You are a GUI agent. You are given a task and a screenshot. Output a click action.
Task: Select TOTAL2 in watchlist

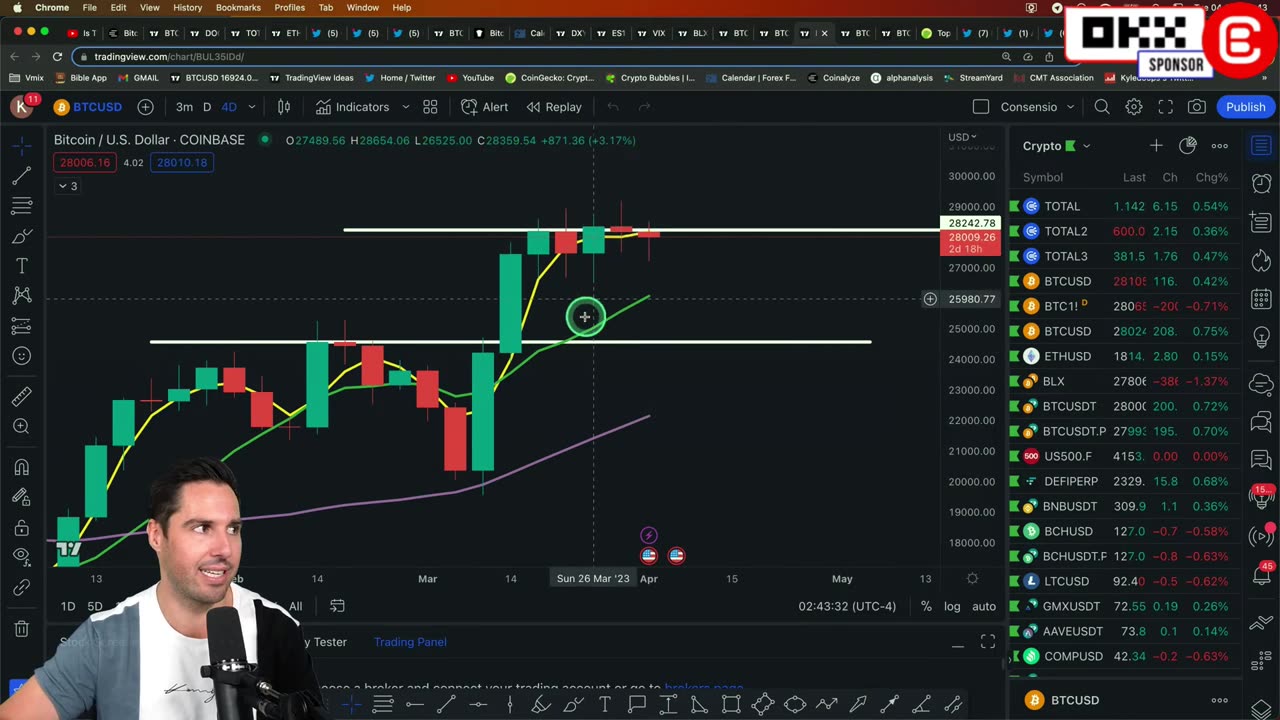pos(1124,231)
